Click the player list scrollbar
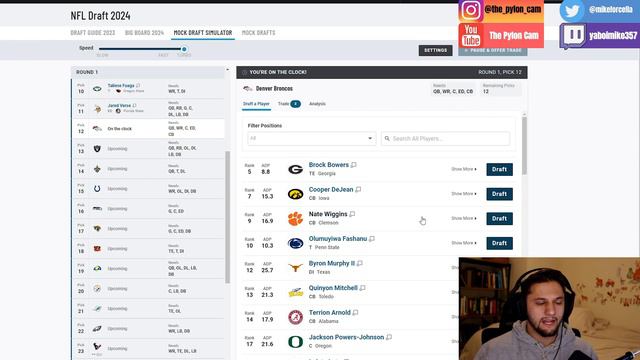The height and width of the screenshot is (360, 640). coord(524,145)
